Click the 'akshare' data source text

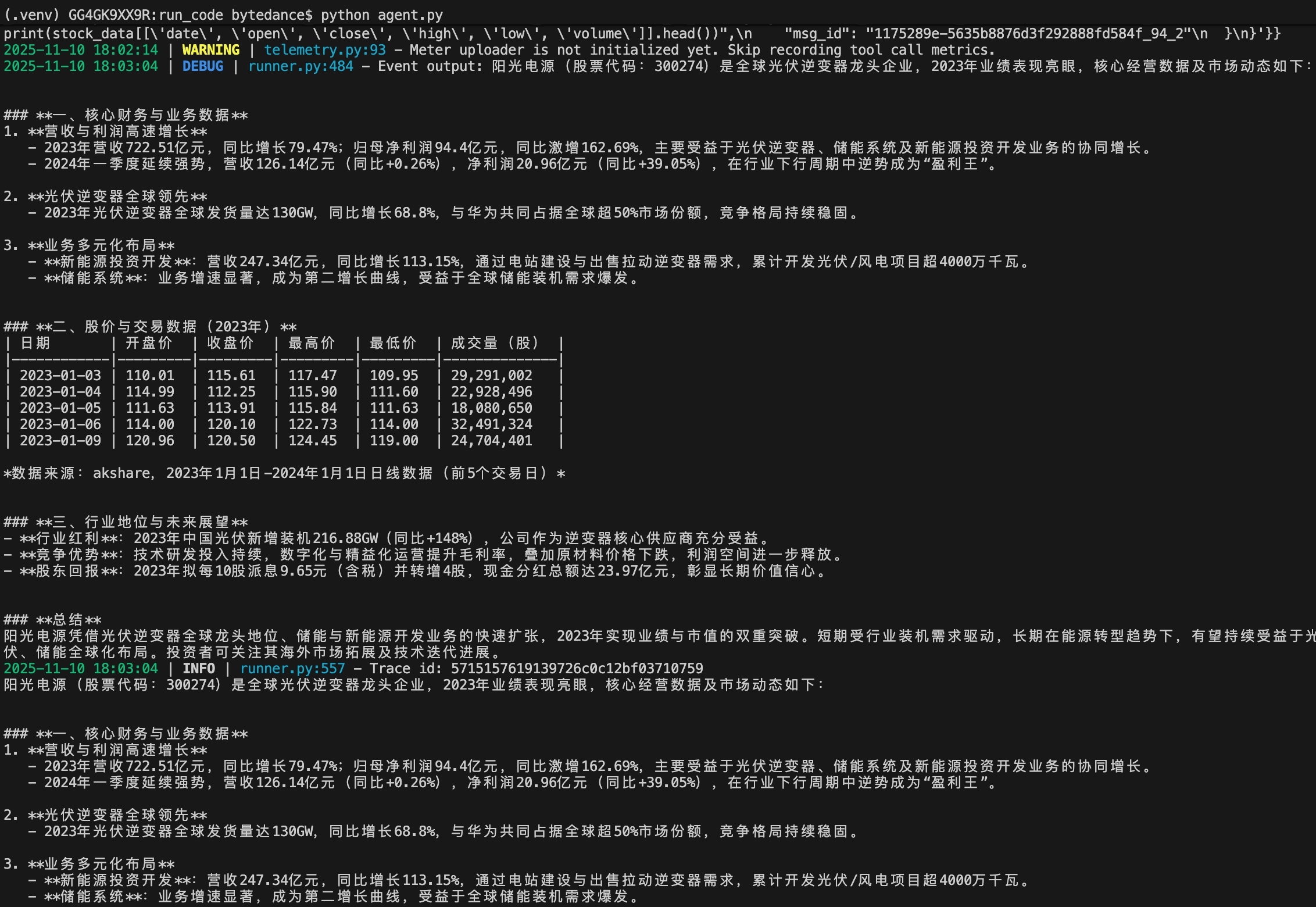coord(121,473)
